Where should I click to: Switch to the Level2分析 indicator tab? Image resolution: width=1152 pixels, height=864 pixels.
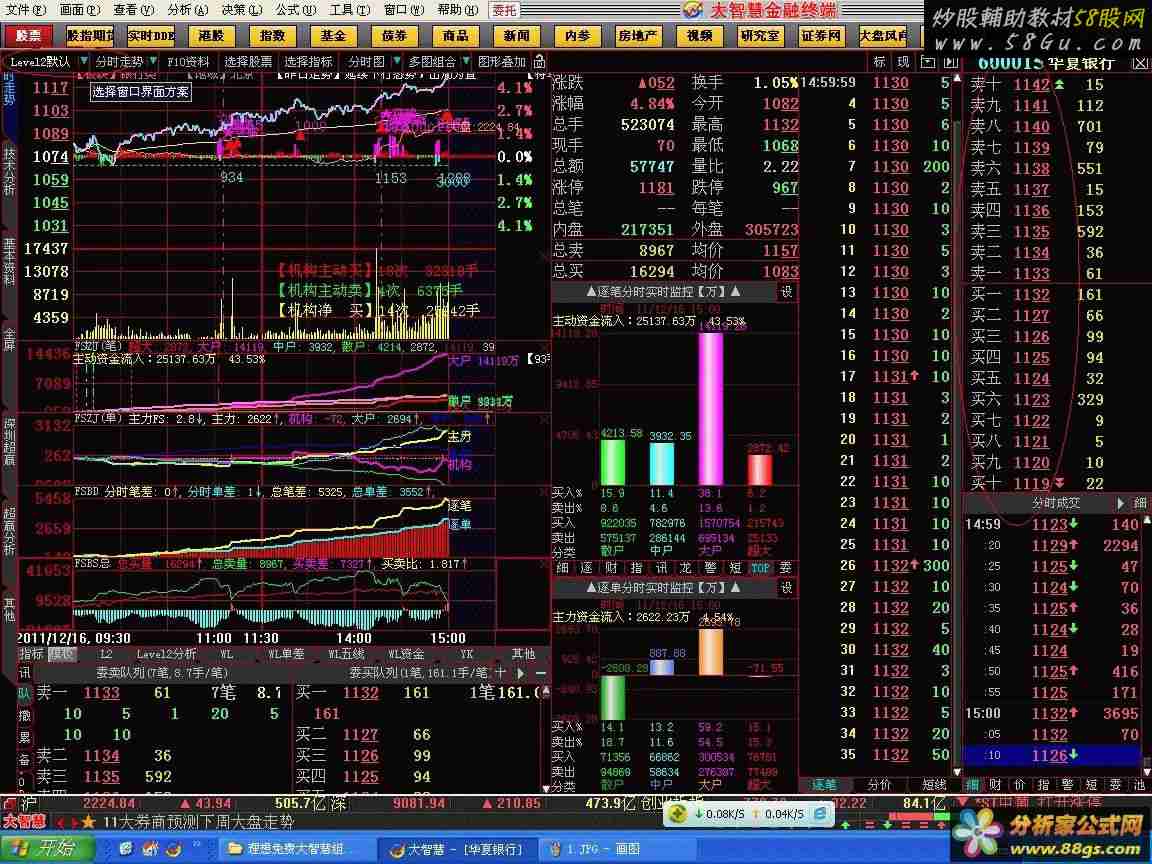166,653
